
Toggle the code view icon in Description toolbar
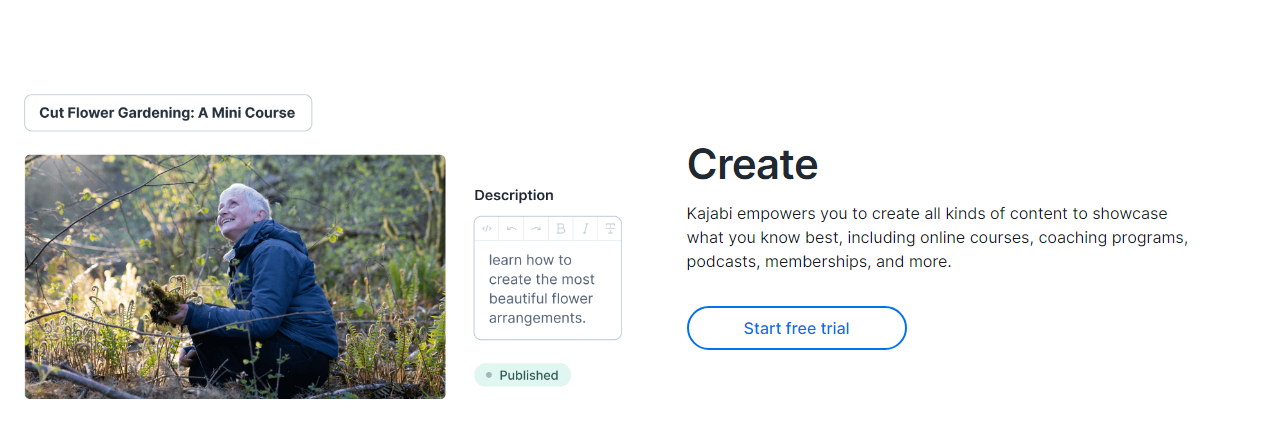[x=487, y=229]
